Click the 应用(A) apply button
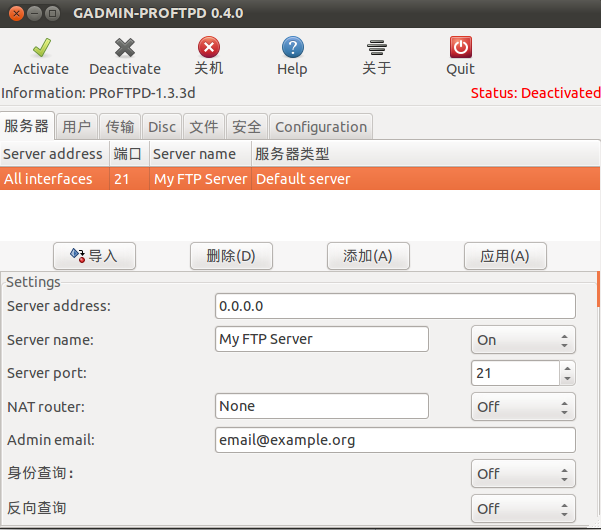 [505, 256]
